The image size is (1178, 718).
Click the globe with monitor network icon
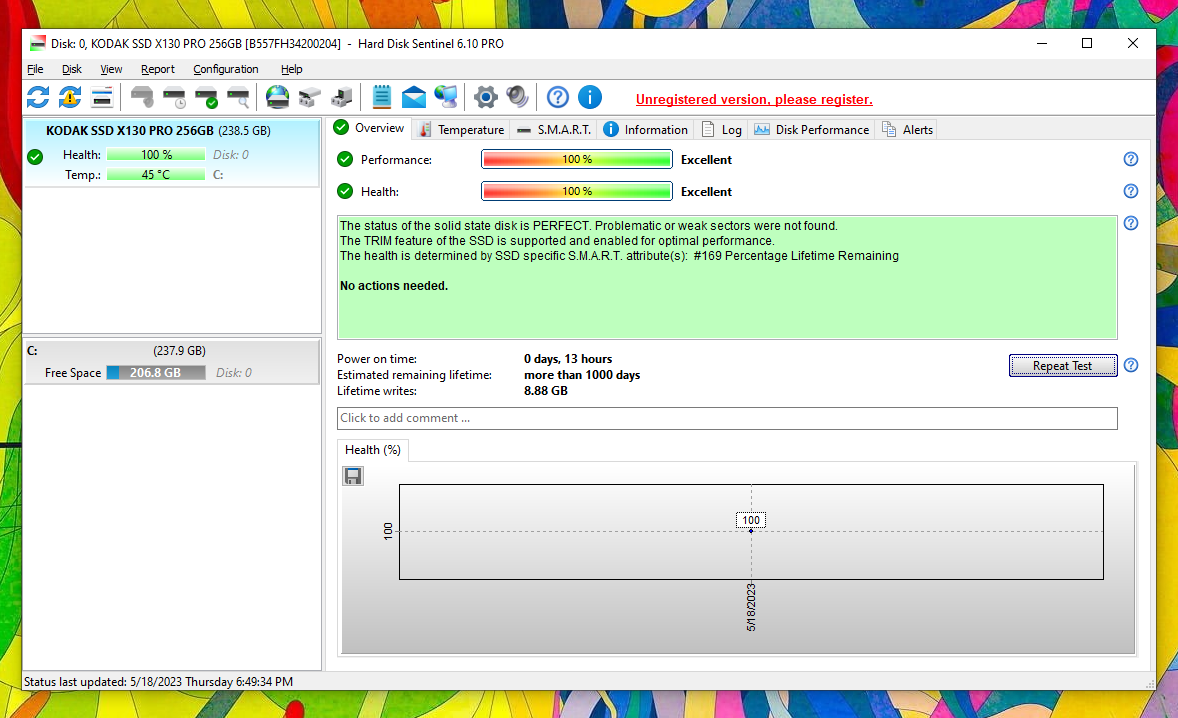tap(446, 97)
